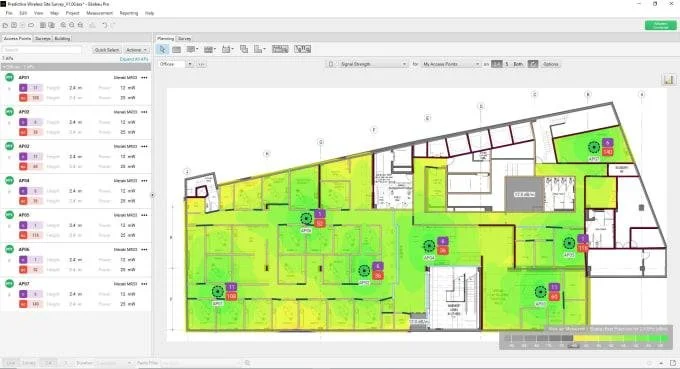
Task: Click the ellipsis button next to Offices
Action: (x=201, y=64)
